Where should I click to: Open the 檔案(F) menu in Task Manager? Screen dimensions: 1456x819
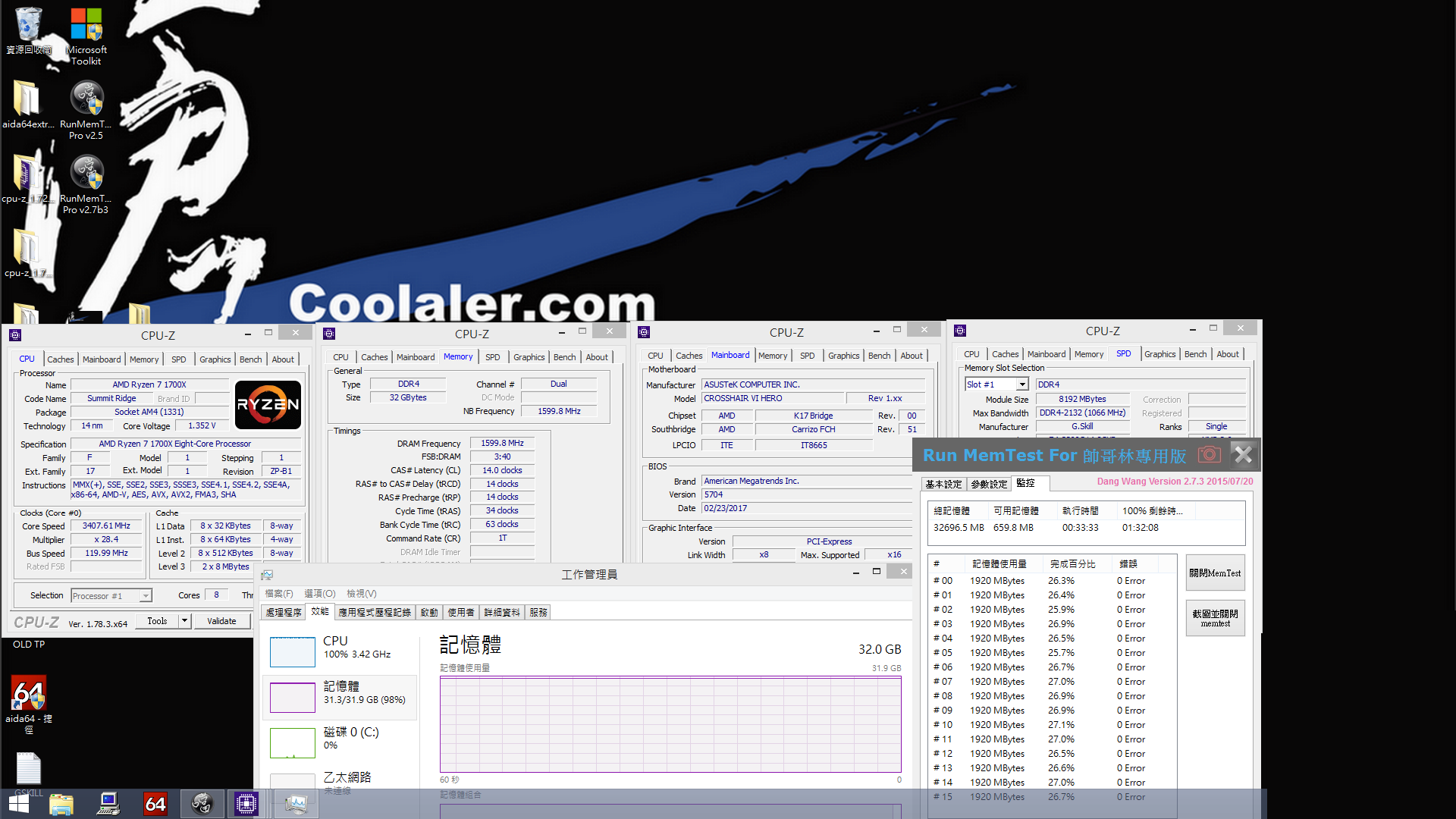coord(278,594)
